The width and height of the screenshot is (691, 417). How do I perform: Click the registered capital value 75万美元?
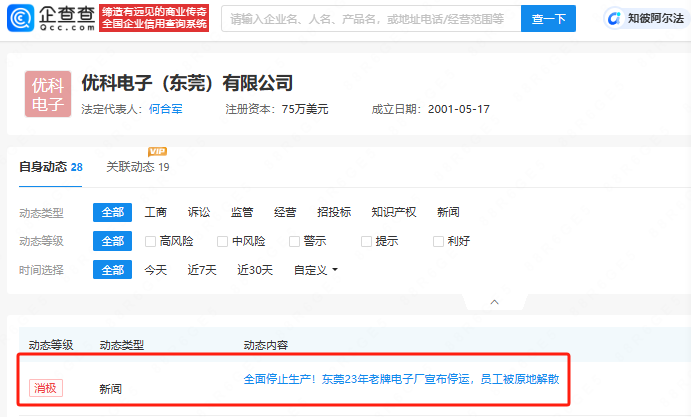305,109
